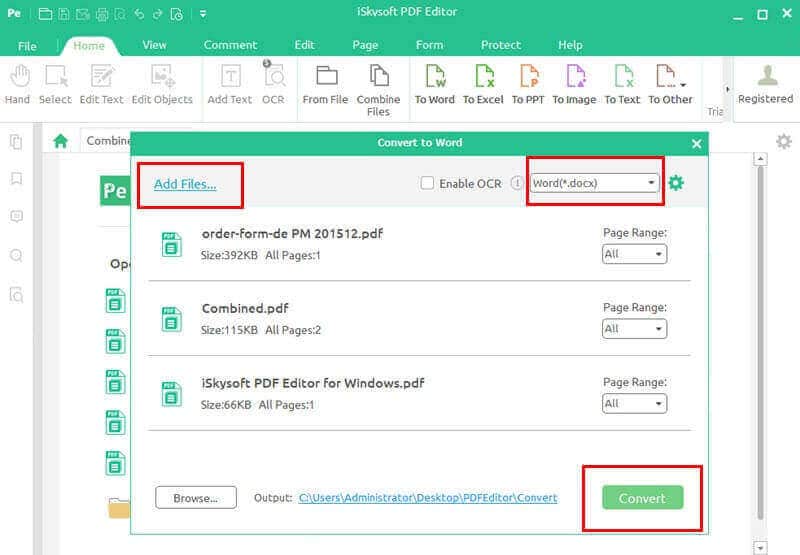Expand the ribbon right scroll arrow
800x555 pixels.
click(728, 89)
